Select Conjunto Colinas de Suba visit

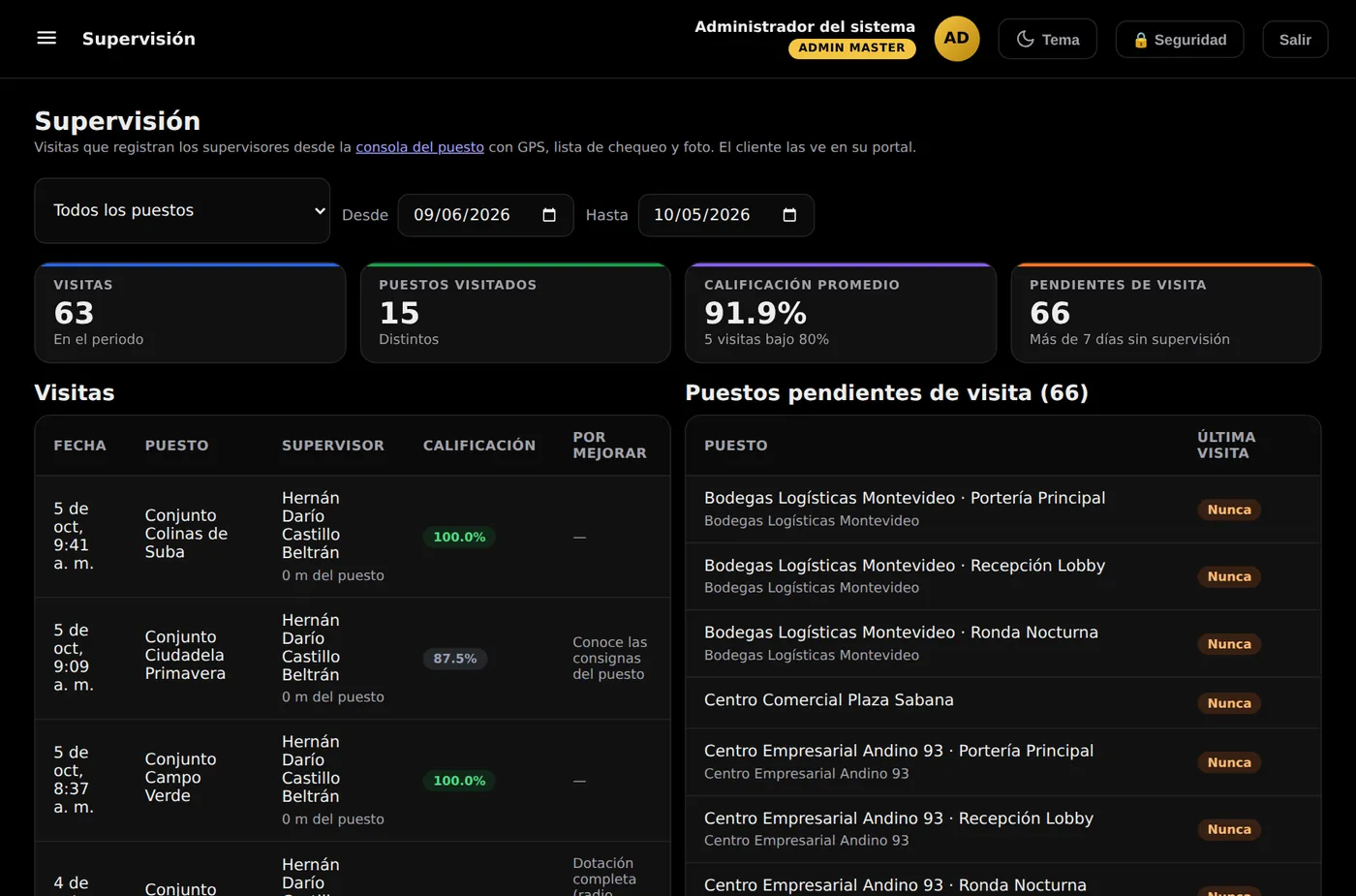[x=353, y=537]
